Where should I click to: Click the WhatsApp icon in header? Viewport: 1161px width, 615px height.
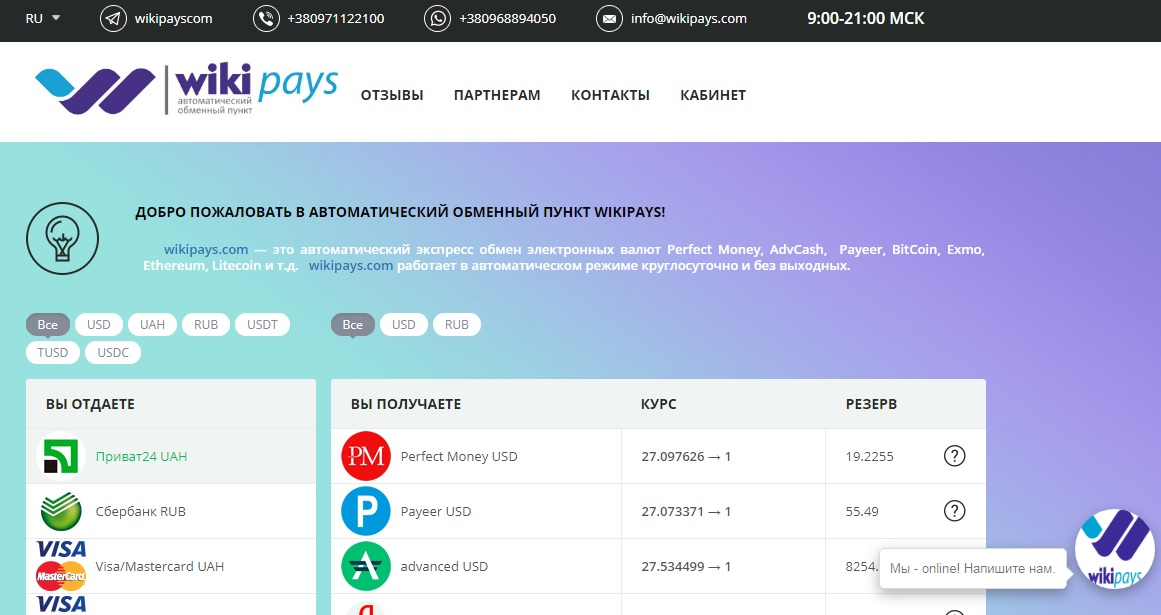click(438, 19)
